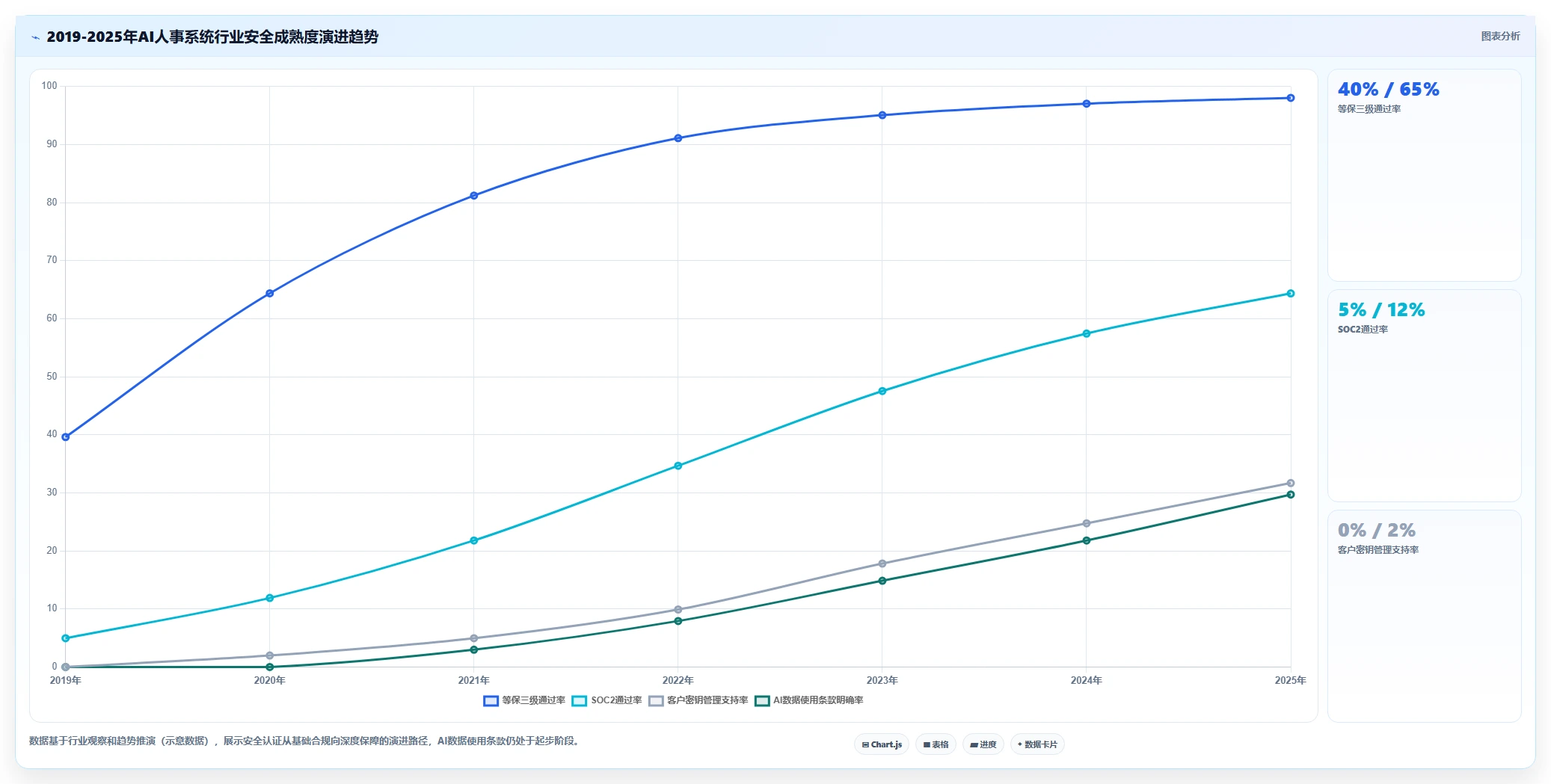Click the dark green point at 2024年
Image resolution: width=1551 pixels, height=784 pixels.
pos(1087,540)
